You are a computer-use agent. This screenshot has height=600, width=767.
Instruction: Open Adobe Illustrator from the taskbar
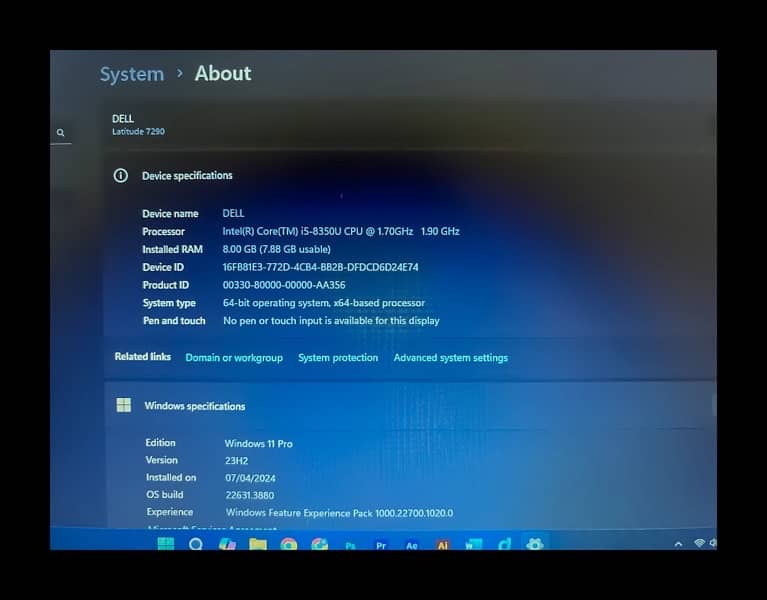point(442,545)
